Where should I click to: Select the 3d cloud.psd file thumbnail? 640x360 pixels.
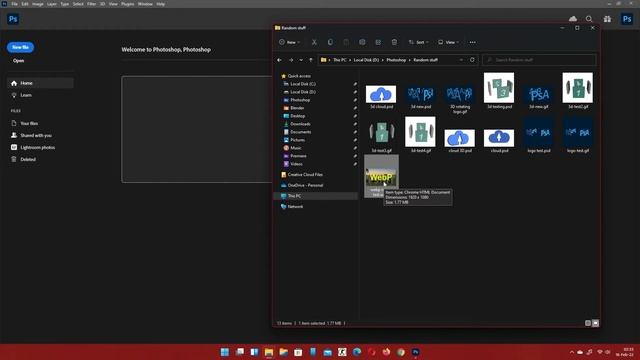381,94
